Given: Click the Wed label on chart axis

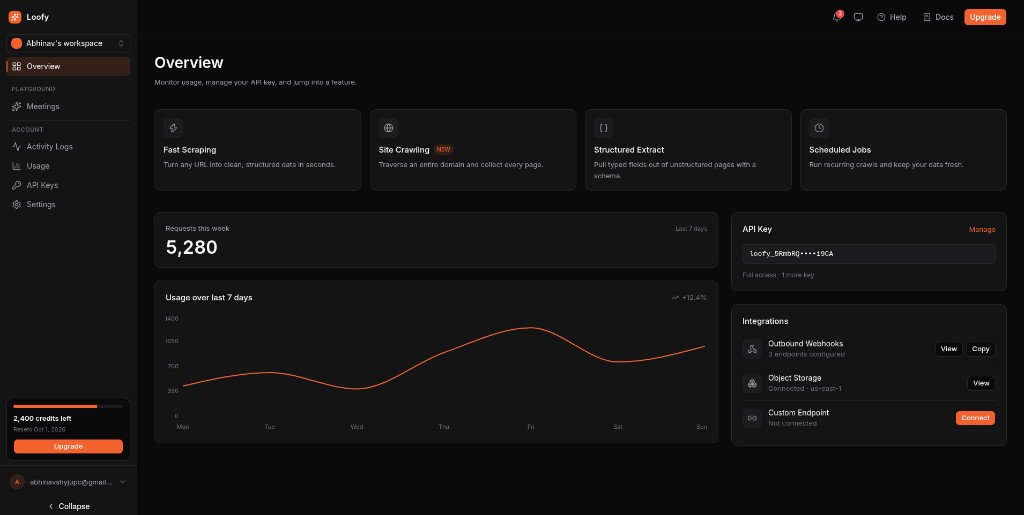Looking at the screenshot, I should [x=357, y=427].
